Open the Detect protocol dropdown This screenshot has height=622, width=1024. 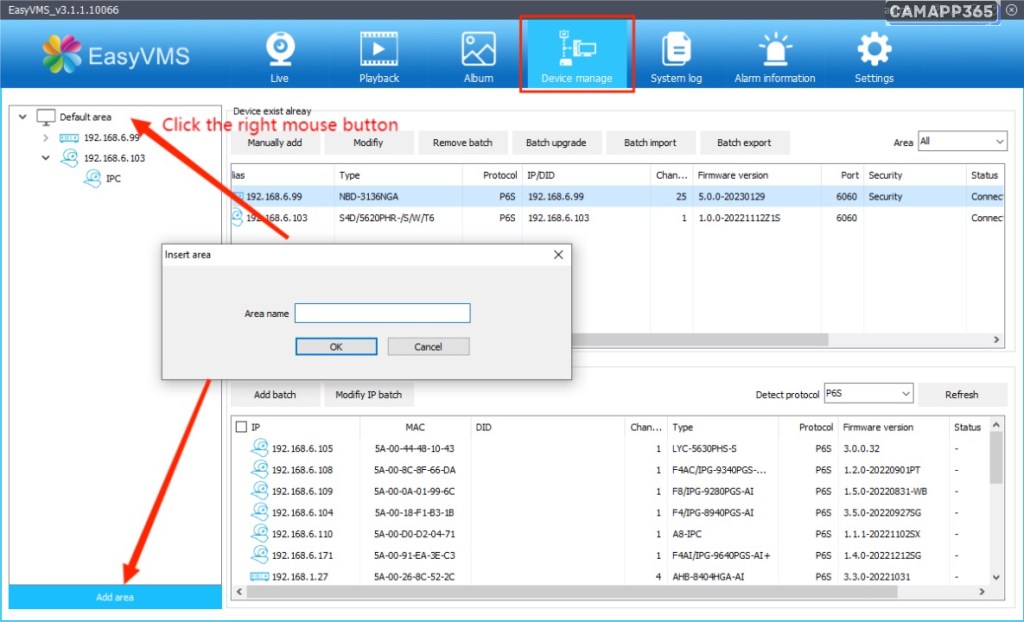tap(868, 394)
